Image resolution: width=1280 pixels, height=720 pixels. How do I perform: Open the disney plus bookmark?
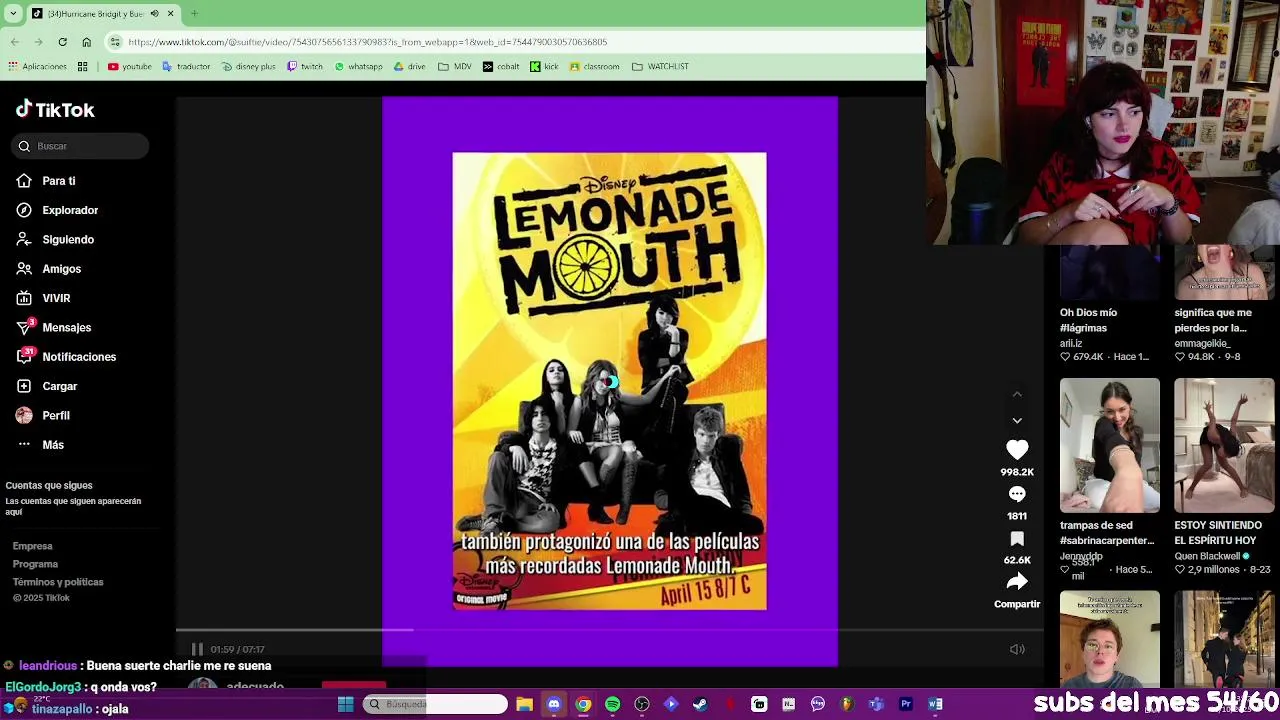(248, 67)
